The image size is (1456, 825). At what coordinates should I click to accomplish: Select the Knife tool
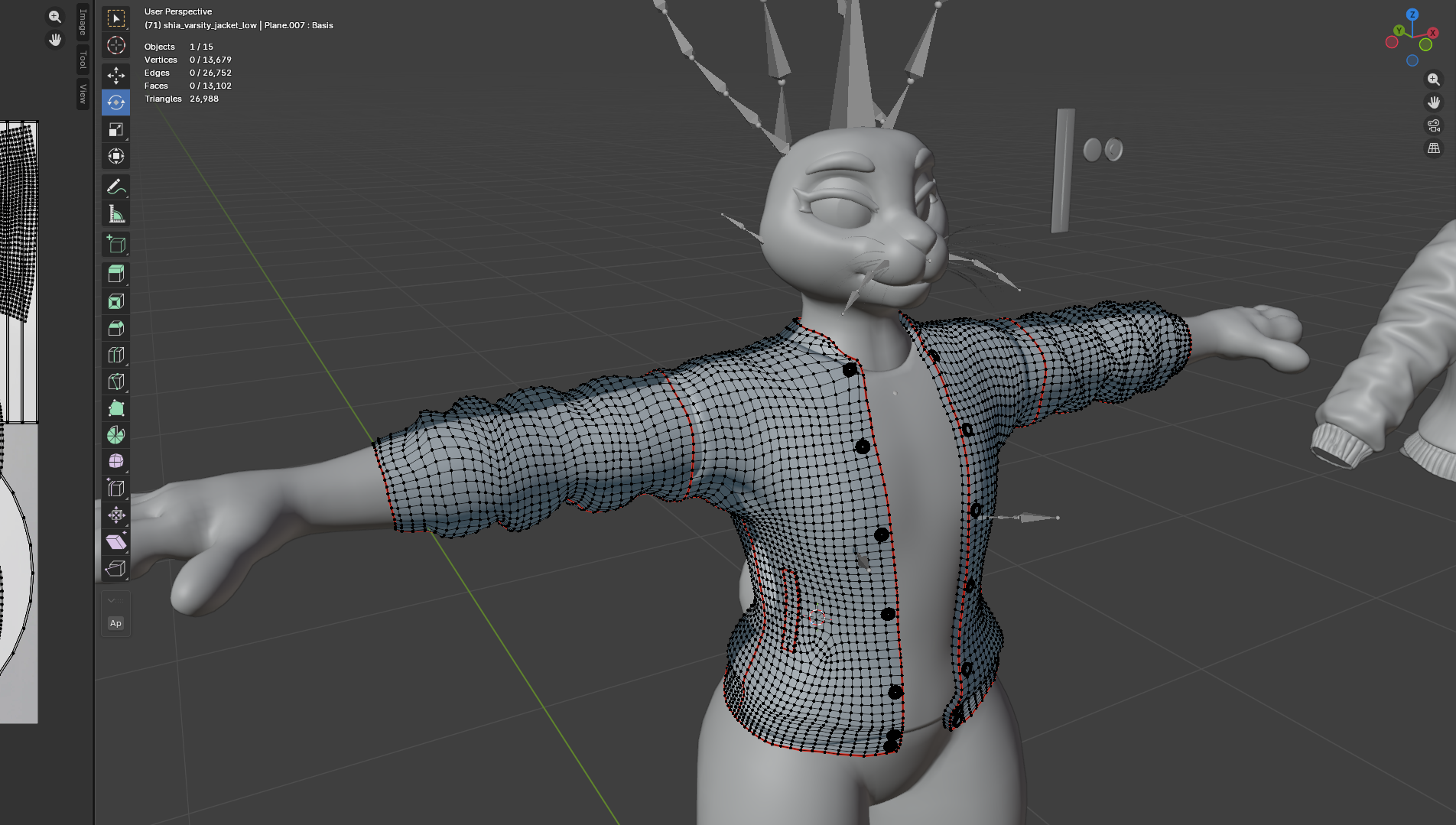coord(115,382)
